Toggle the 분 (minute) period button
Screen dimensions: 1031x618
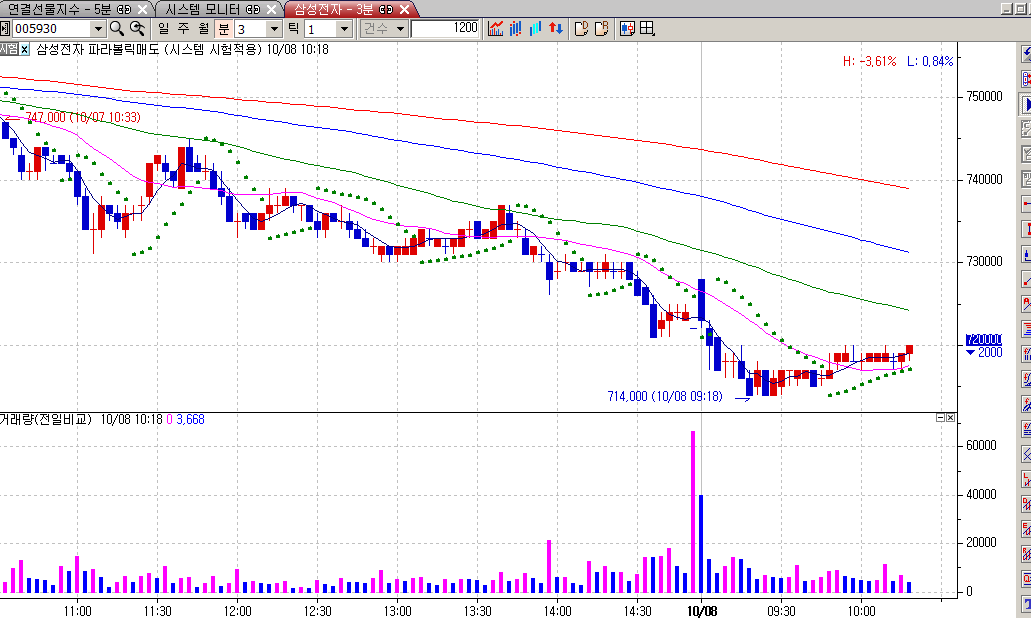[224, 28]
